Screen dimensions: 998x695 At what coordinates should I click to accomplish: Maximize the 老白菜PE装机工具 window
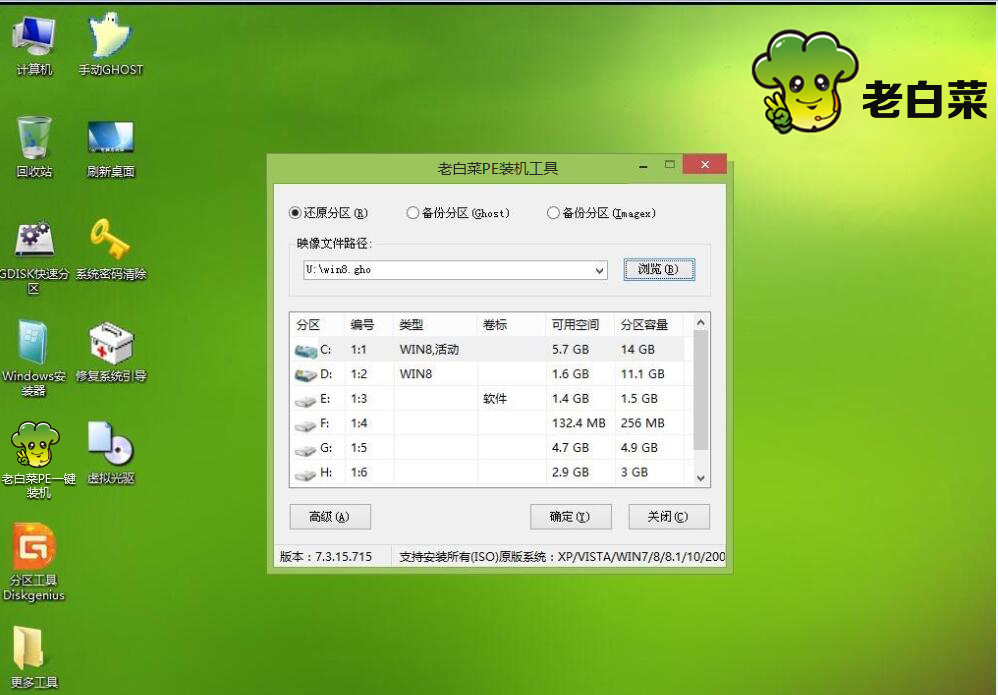(x=670, y=164)
